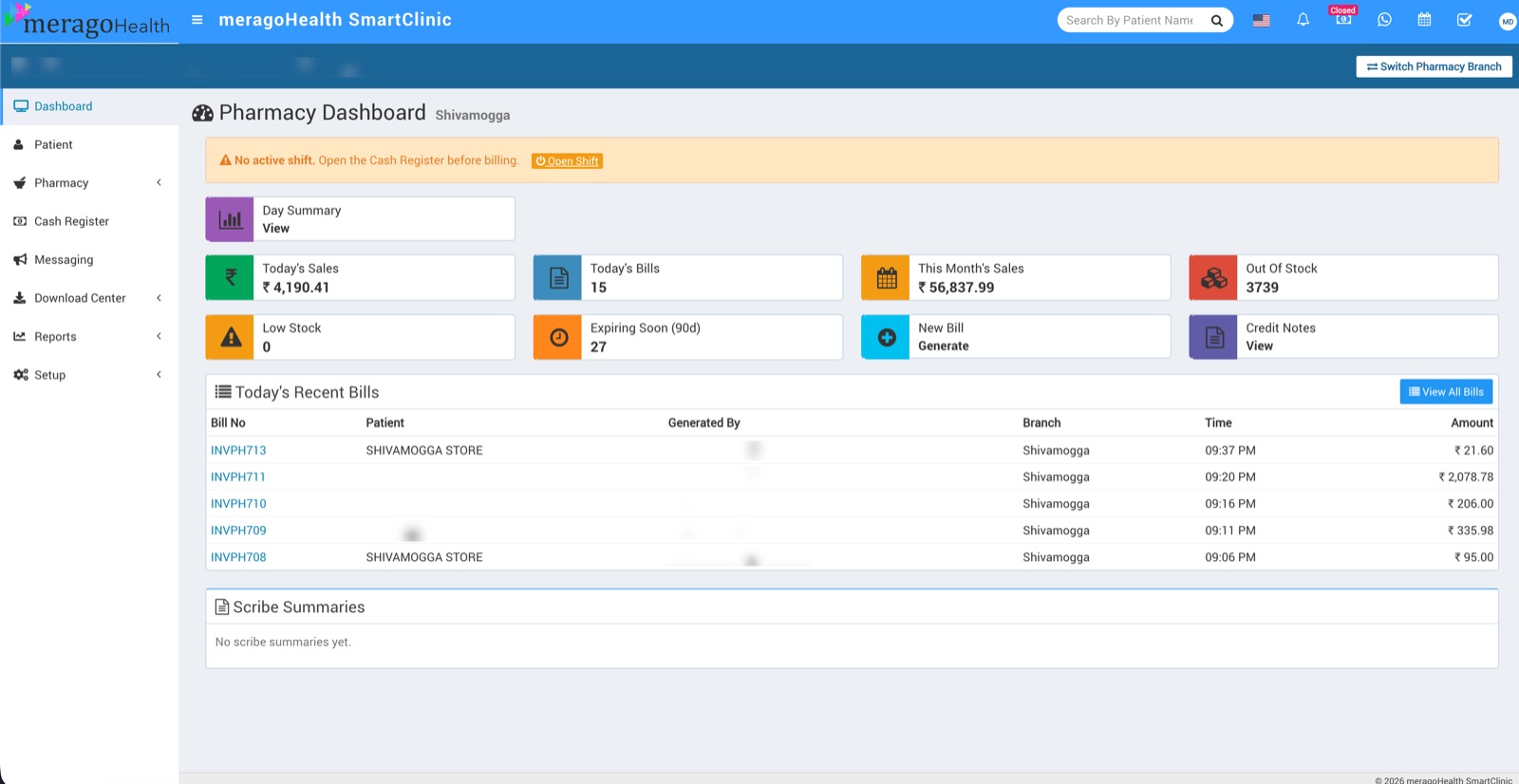Image resolution: width=1519 pixels, height=784 pixels.
Task: Click the Expiring Soon count 27
Action: tap(598, 347)
